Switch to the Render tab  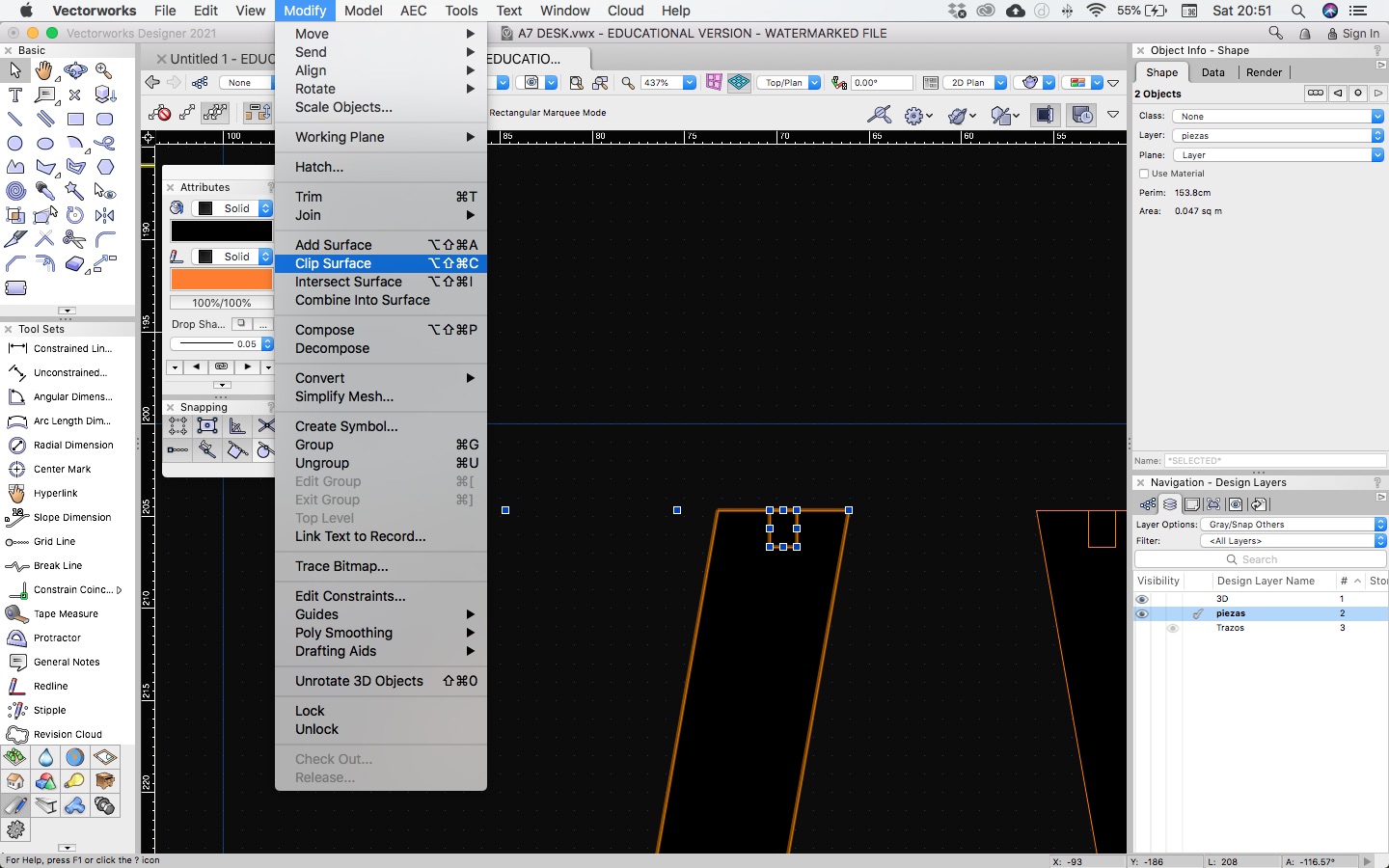point(1264,72)
